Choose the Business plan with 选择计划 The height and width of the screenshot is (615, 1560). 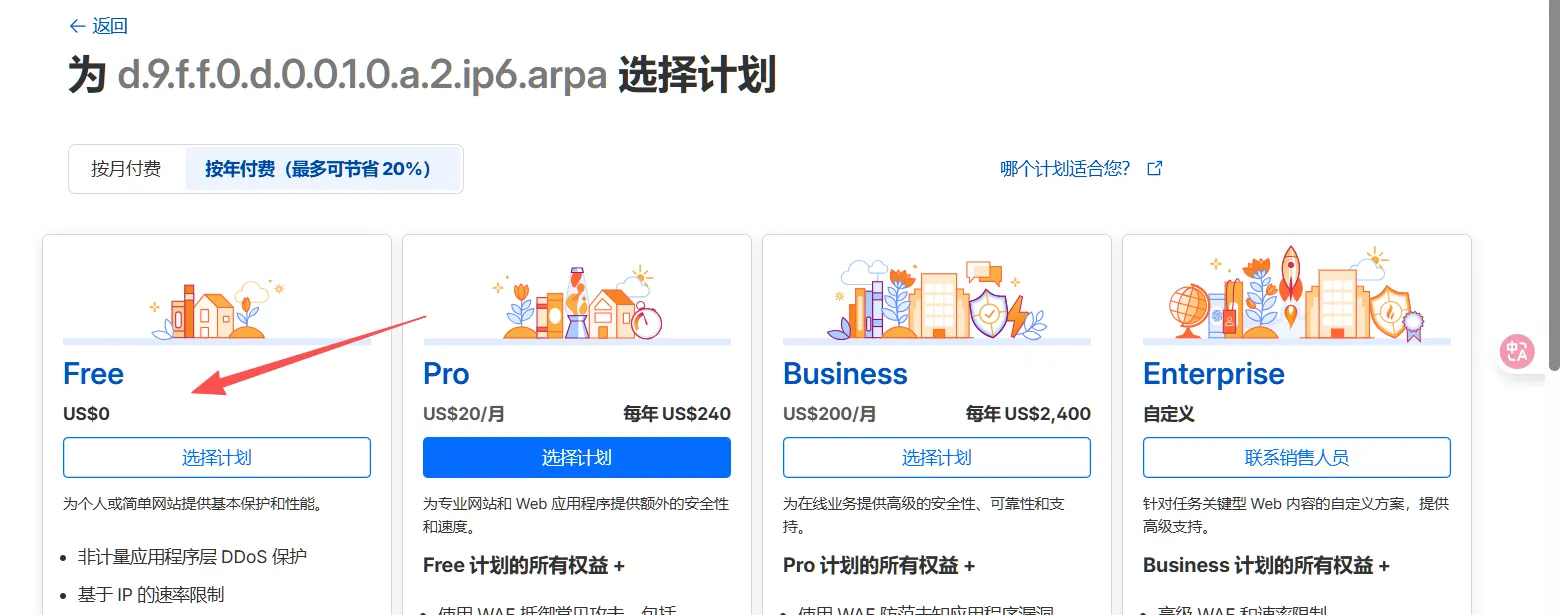(937, 458)
